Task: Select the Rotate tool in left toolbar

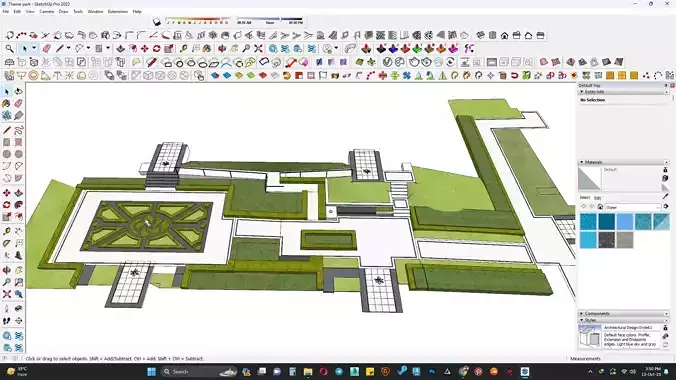Action: (6, 205)
